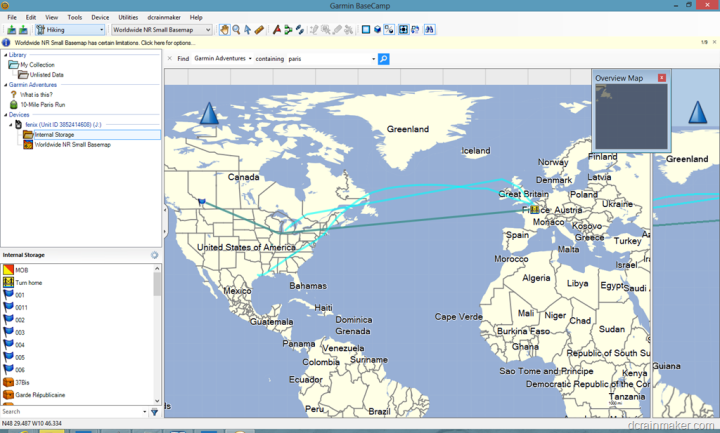Click the Receive from Device toolbar icon

click(23, 30)
